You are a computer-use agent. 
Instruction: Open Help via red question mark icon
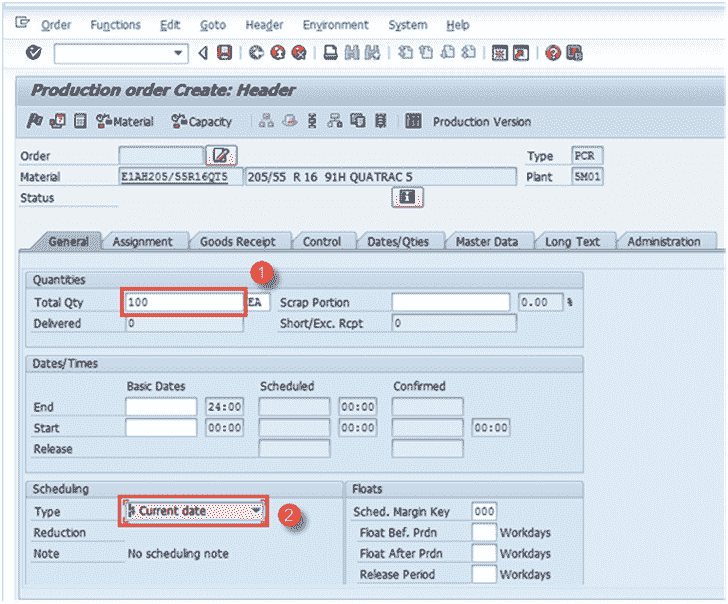pos(552,53)
